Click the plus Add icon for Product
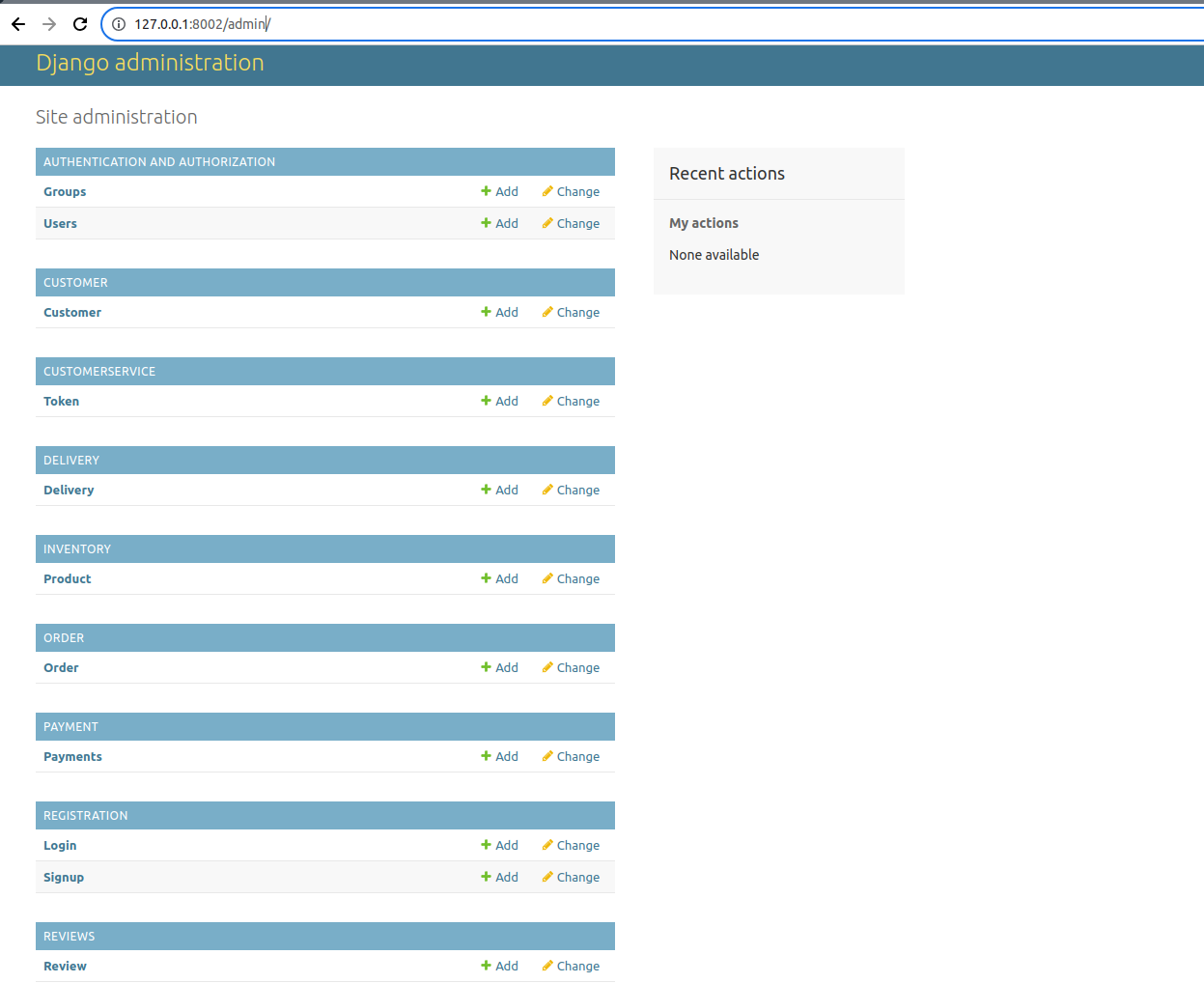 (x=487, y=578)
